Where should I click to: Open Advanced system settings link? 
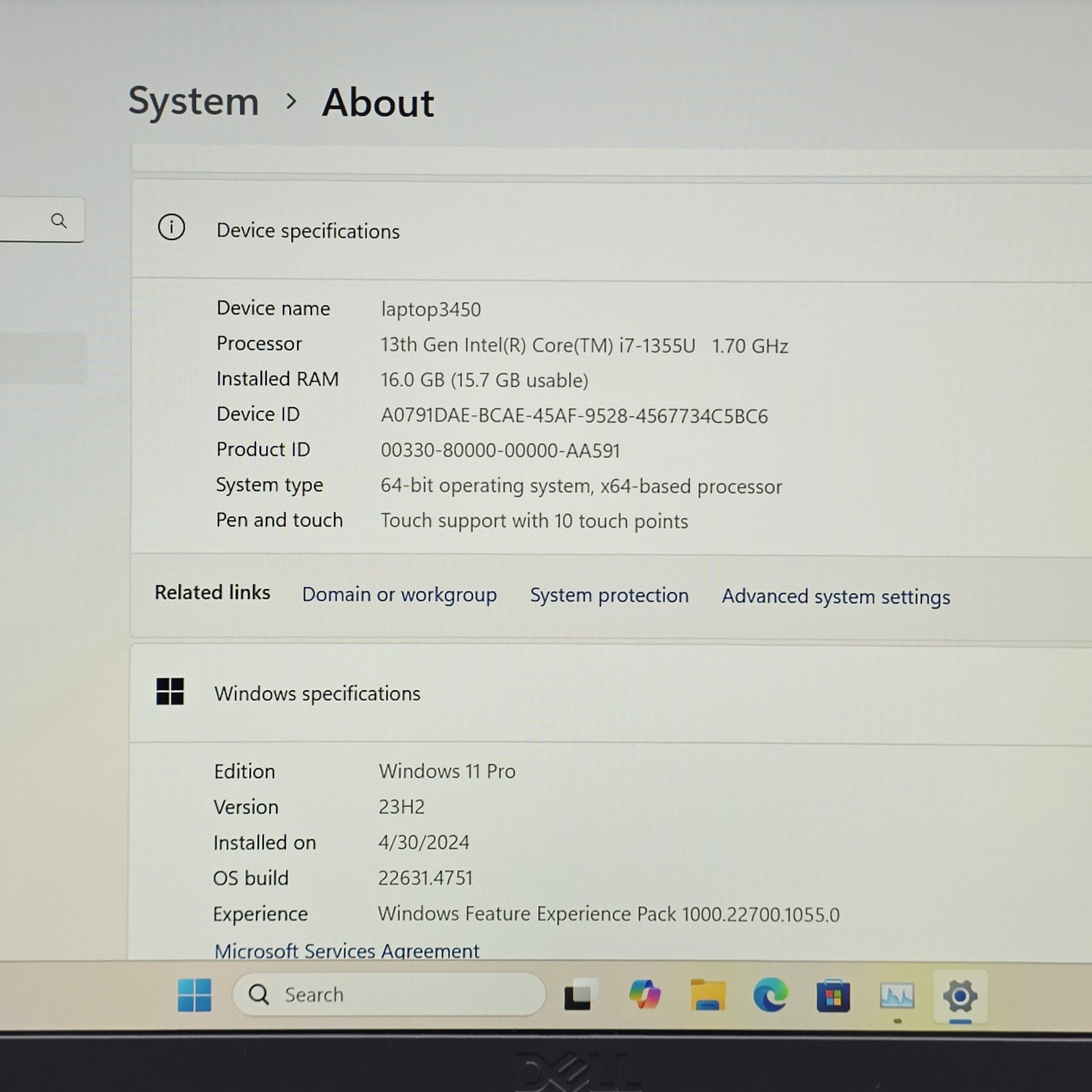[x=836, y=597]
